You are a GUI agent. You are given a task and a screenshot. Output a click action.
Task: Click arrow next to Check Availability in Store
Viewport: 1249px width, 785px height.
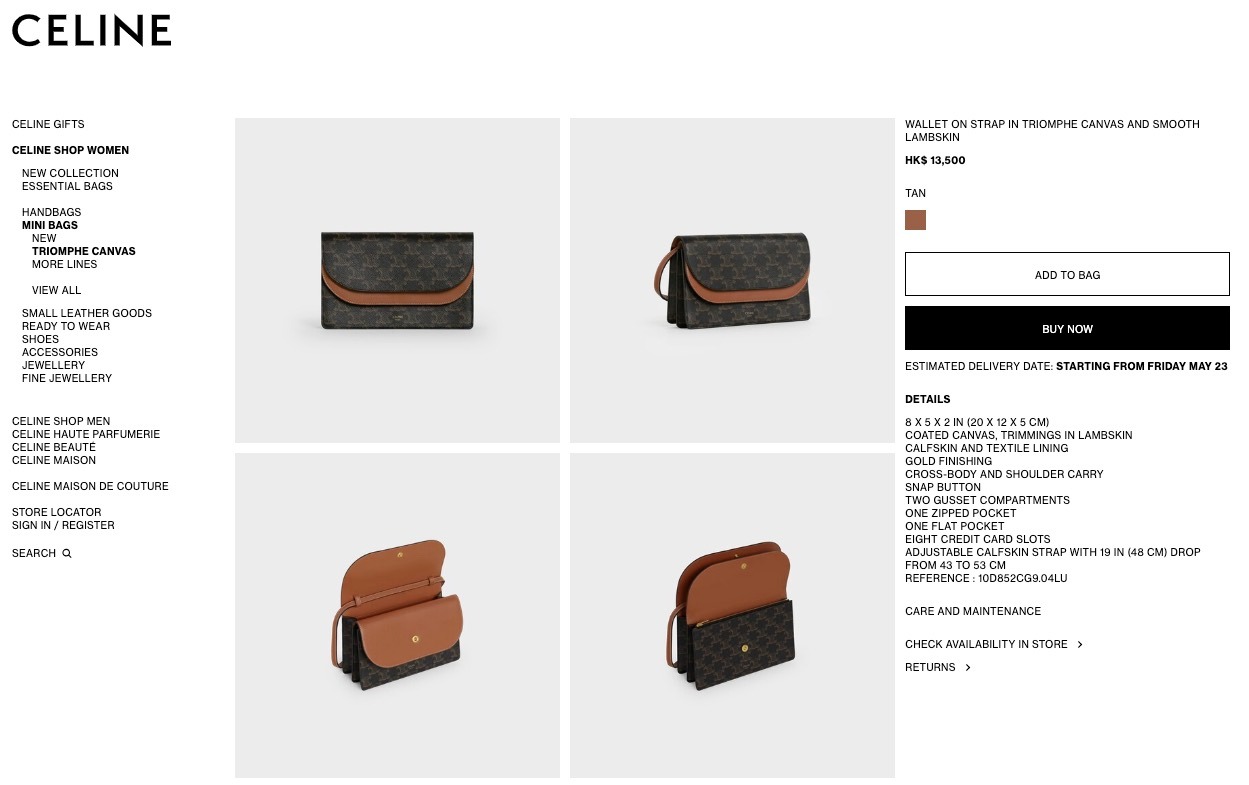pyautogui.click(x=1080, y=644)
